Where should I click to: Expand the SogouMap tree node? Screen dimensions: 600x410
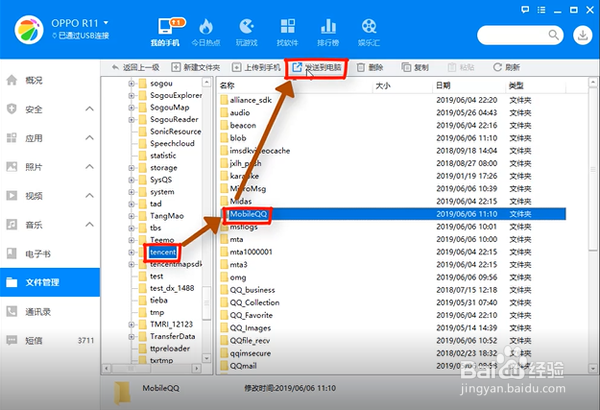(x=131, y=108)
